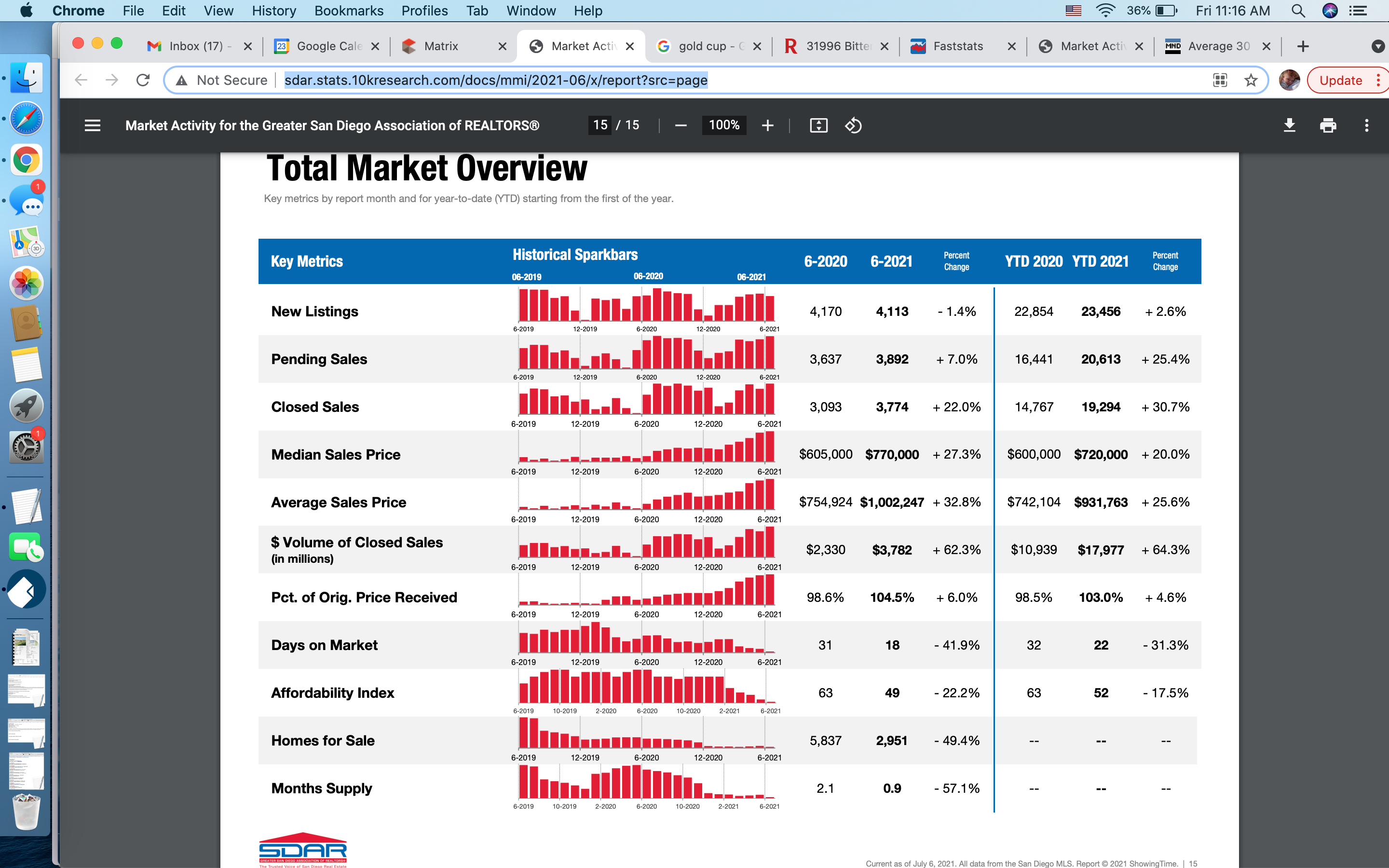
Task: View the Not Secure site warning
Action: [x=221, y=81]
